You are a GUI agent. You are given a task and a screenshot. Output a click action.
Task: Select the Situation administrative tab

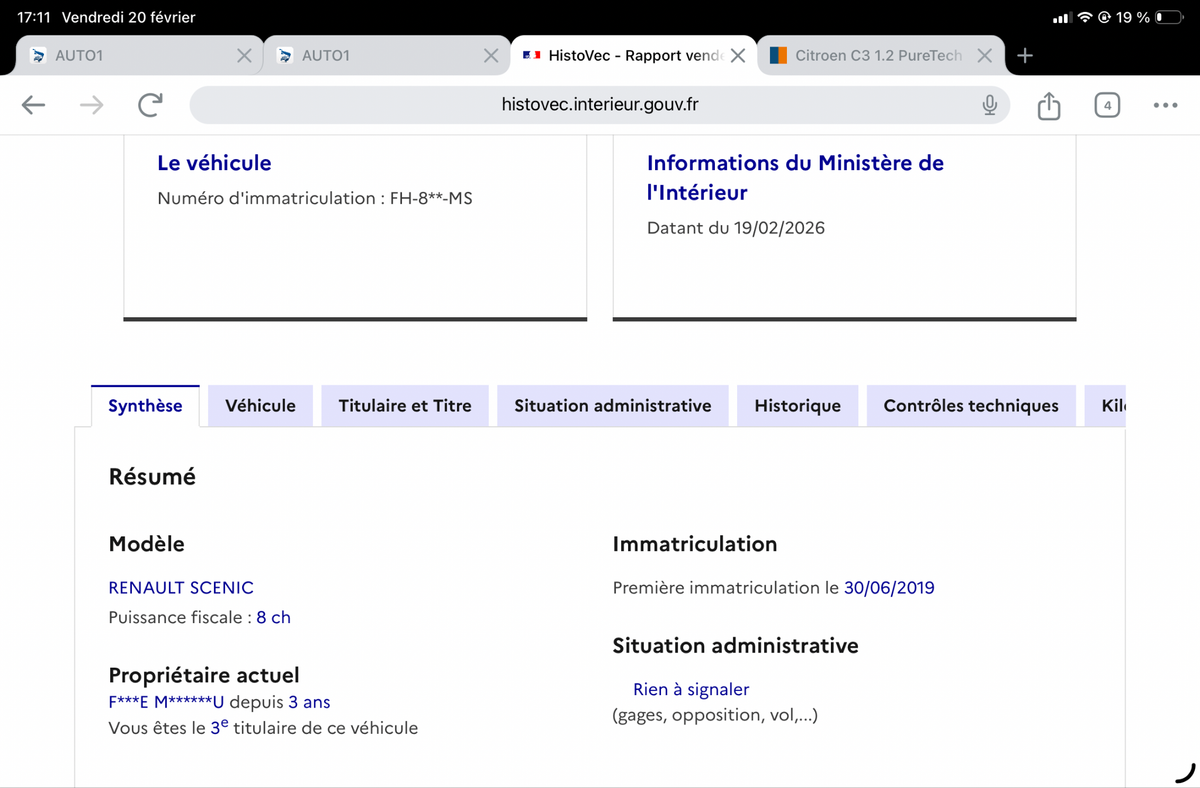[x=612, y=406]
